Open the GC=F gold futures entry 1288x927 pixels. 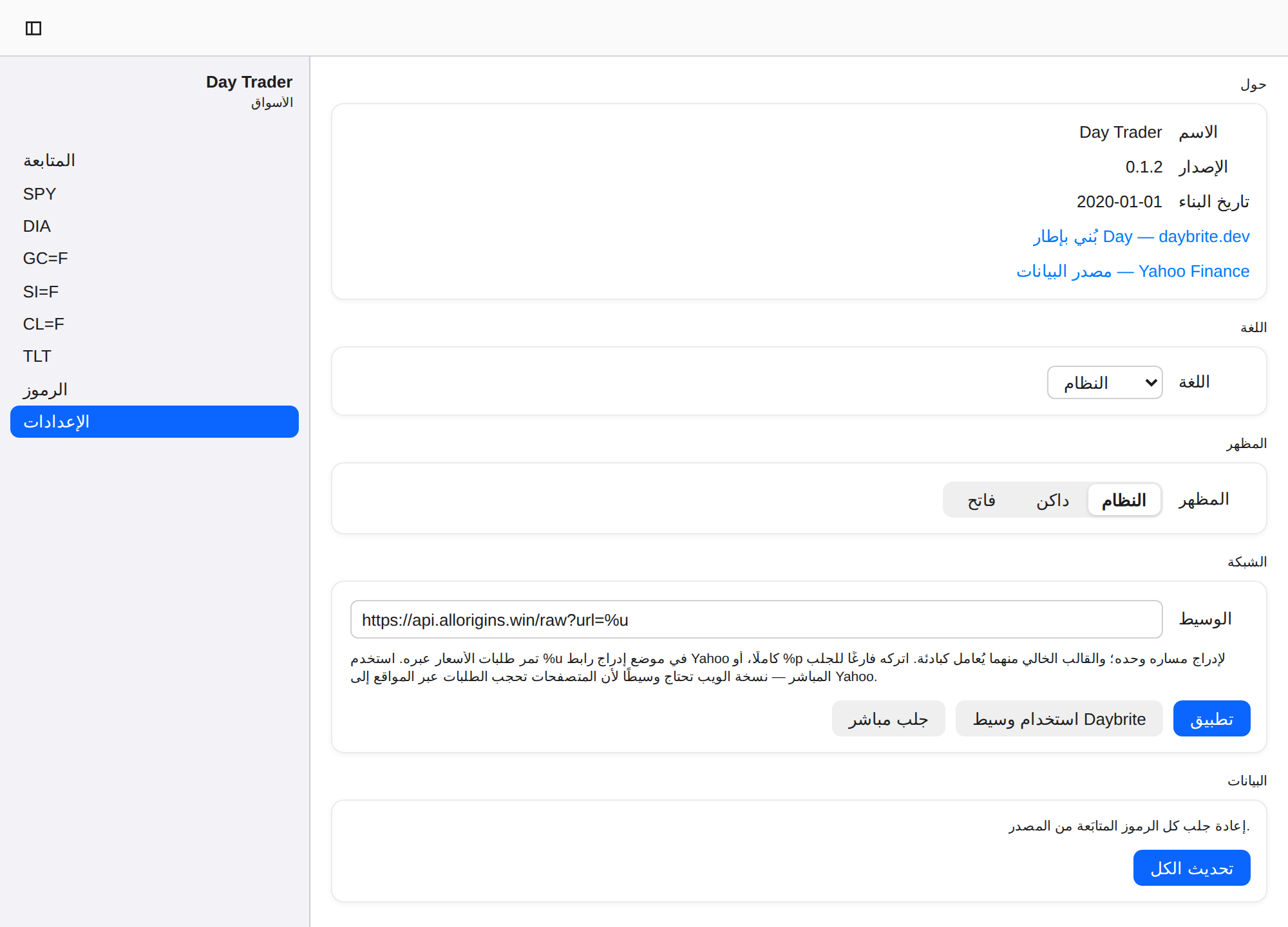pos(155,258)
